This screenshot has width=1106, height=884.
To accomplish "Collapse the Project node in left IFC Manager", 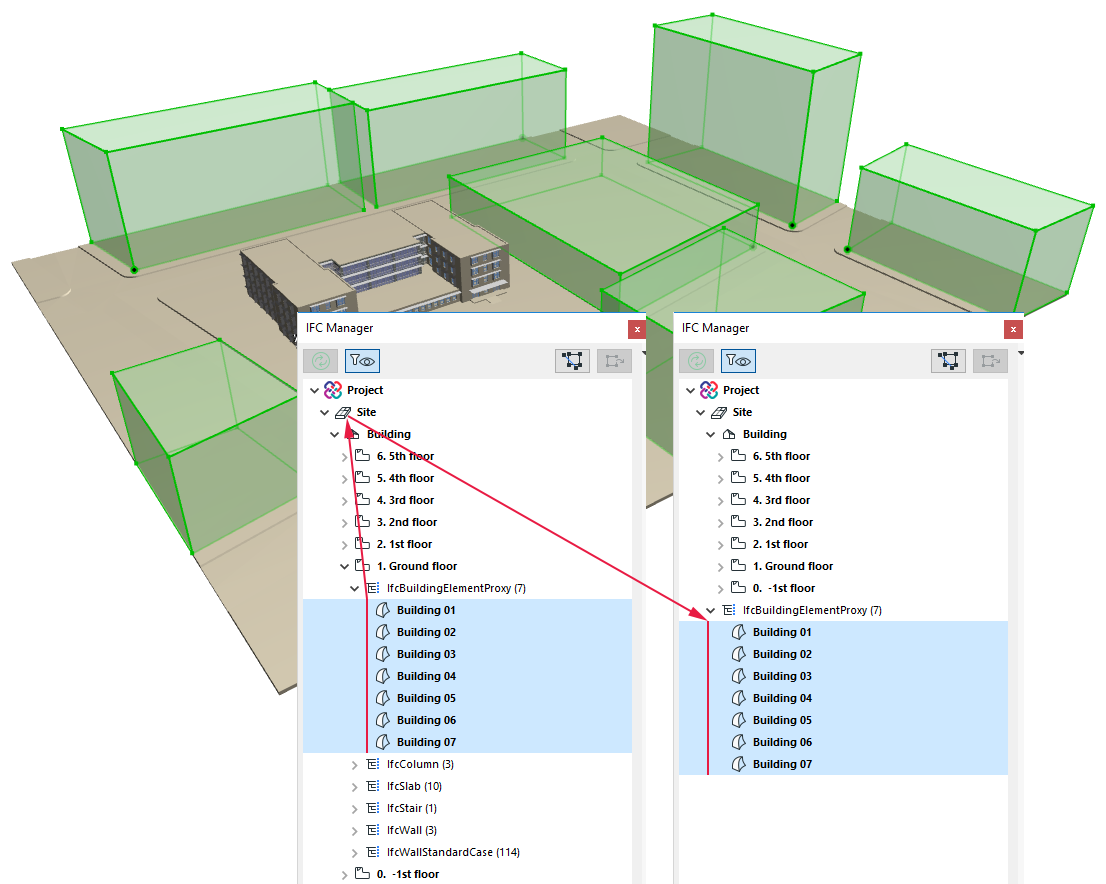I will pos(314,390).
